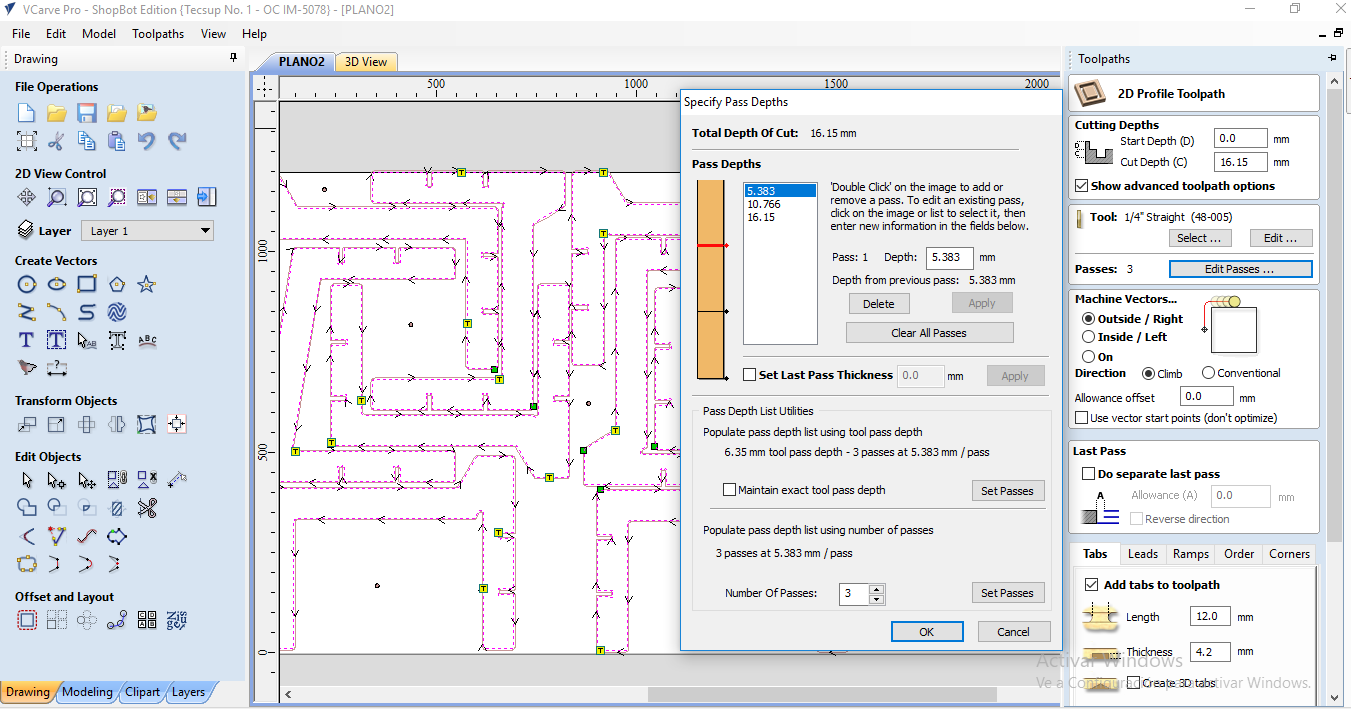Click the Undo icon
1351x709 pixels.
[147, 141]
